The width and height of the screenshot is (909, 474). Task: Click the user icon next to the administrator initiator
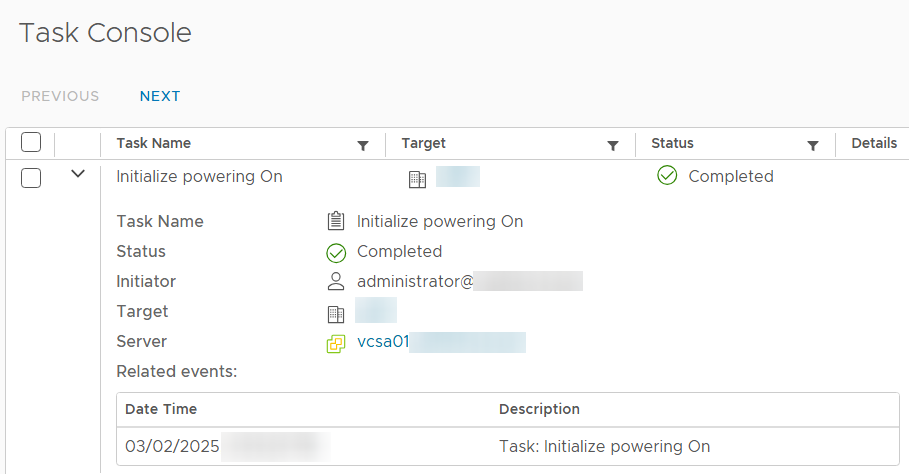click(336, 281)
